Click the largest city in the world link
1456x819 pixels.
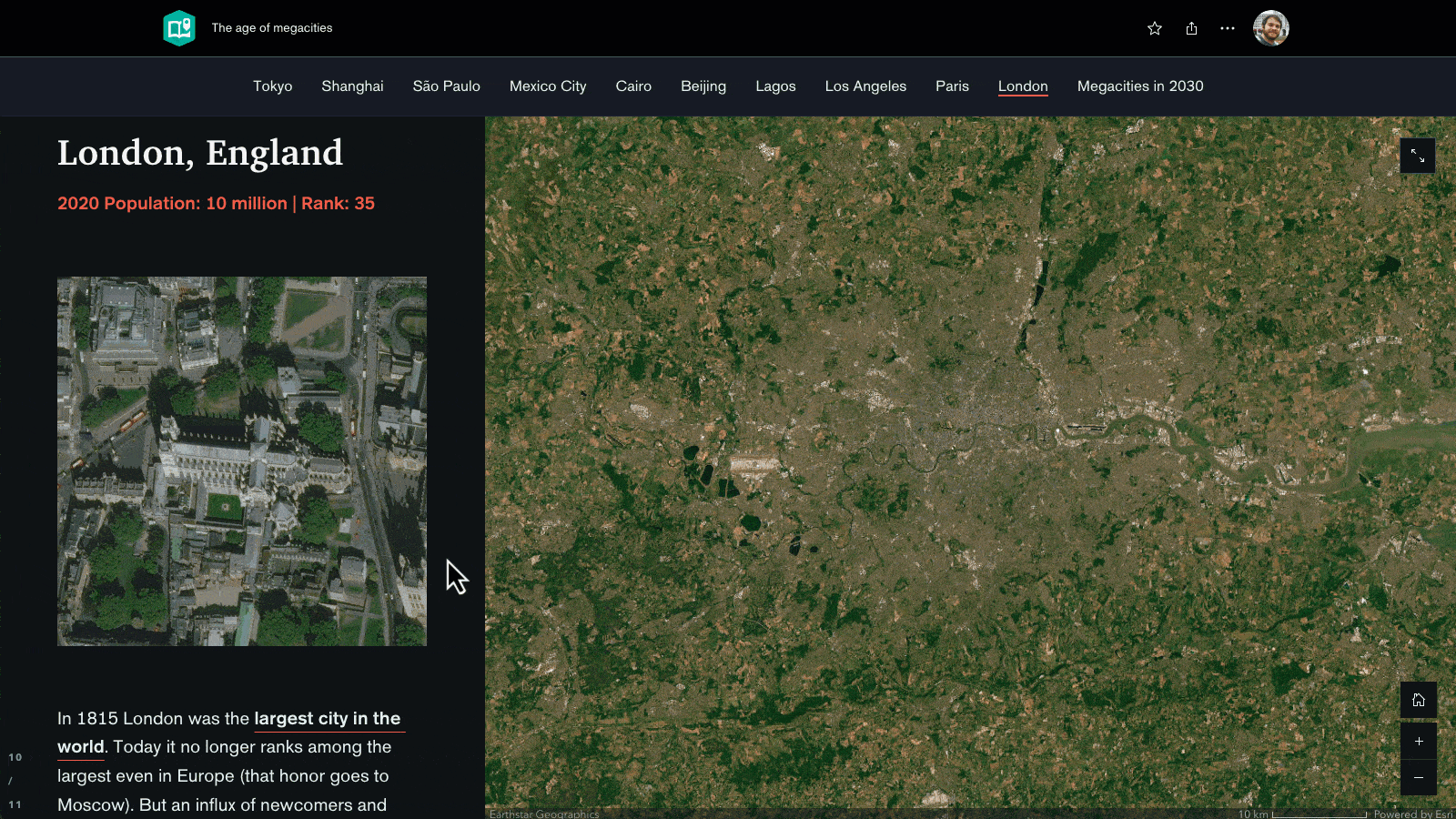(x=329, y=718)
